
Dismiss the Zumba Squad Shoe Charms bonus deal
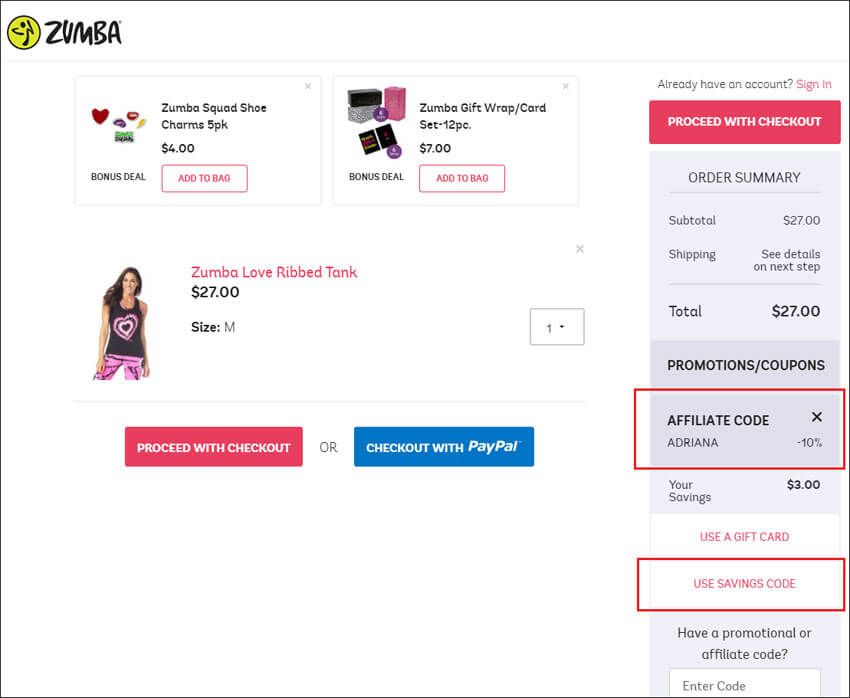(x=308, y=86)
